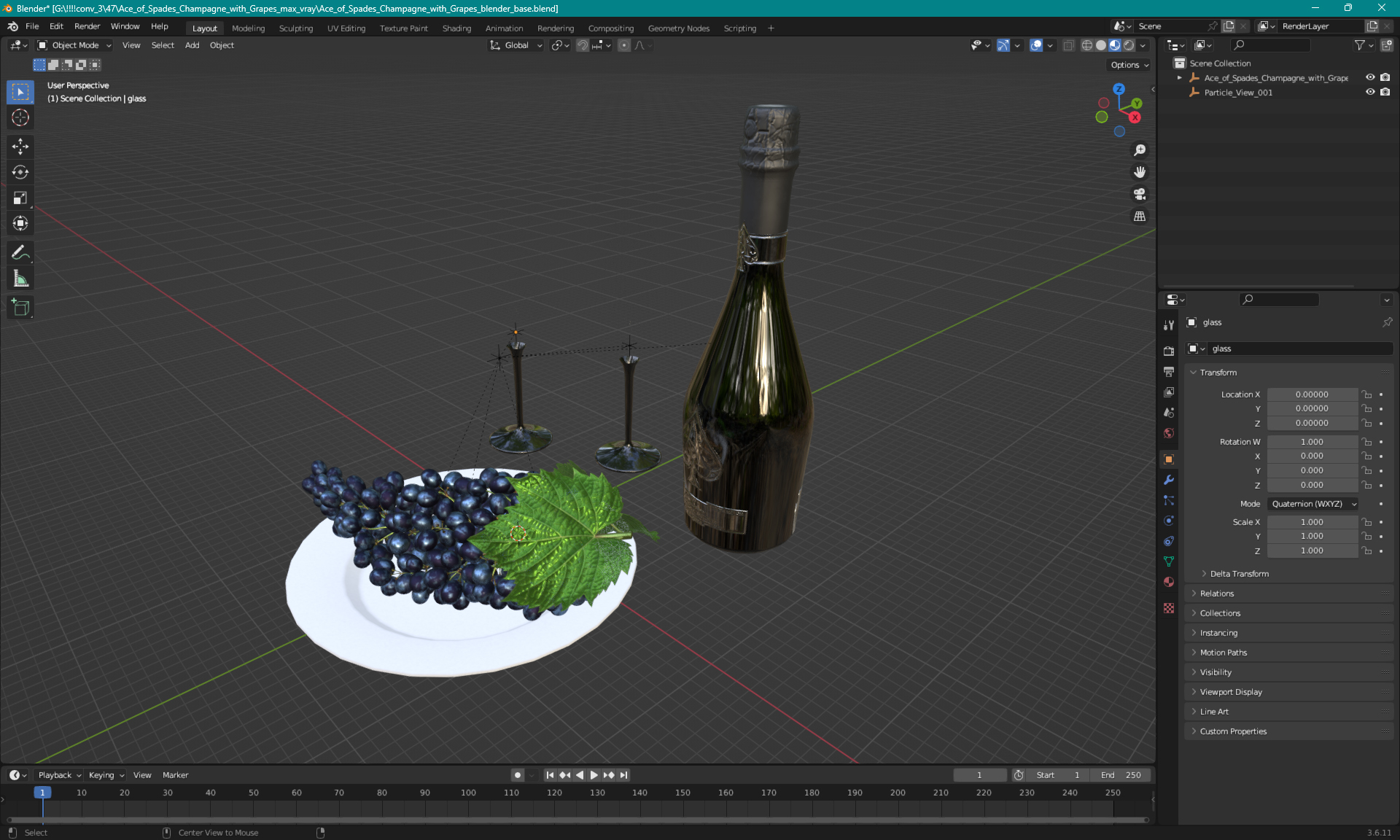
Task: Open the Physics properties tab
Action: point(1169,521)
